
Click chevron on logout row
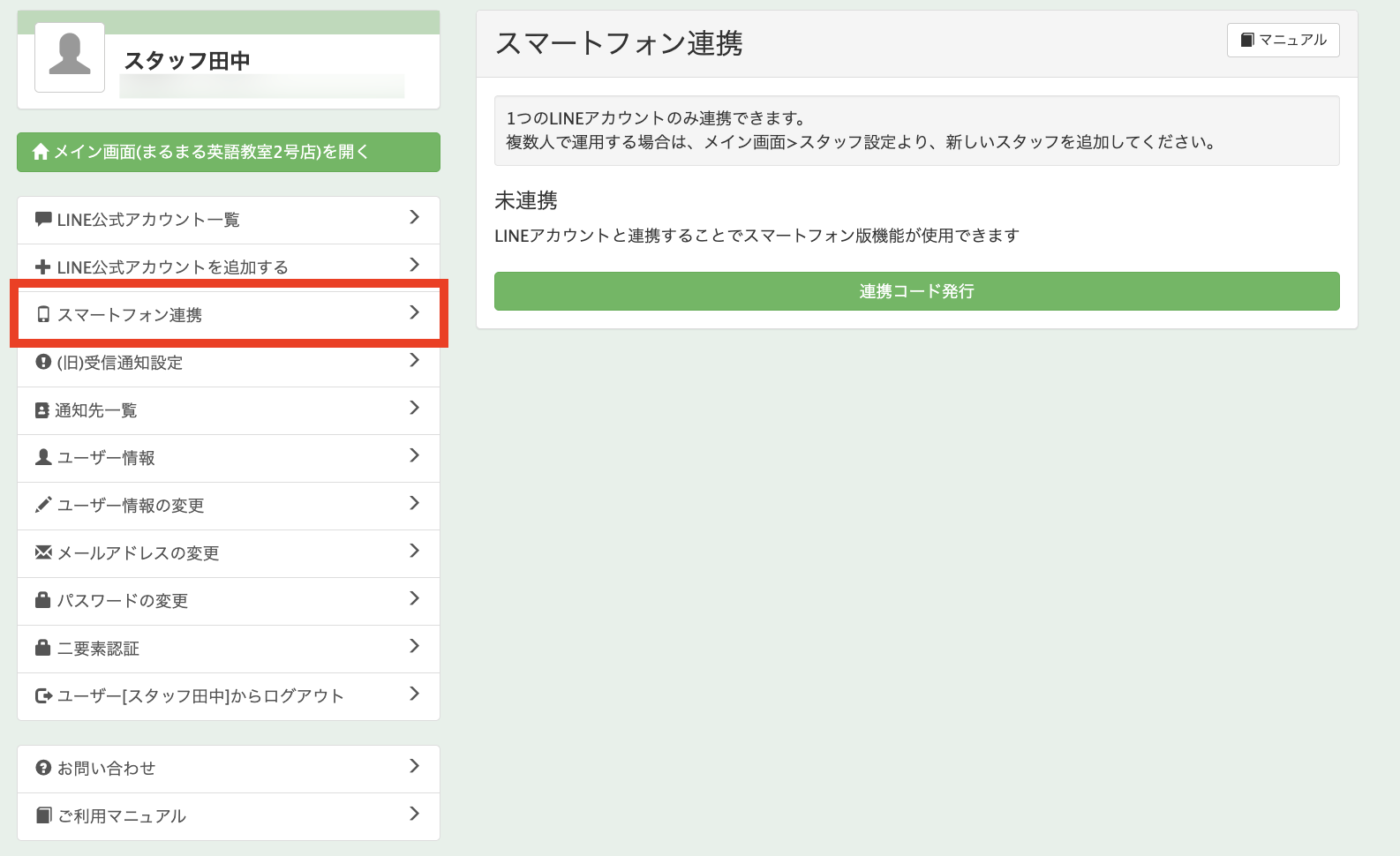tap(415, 694)
